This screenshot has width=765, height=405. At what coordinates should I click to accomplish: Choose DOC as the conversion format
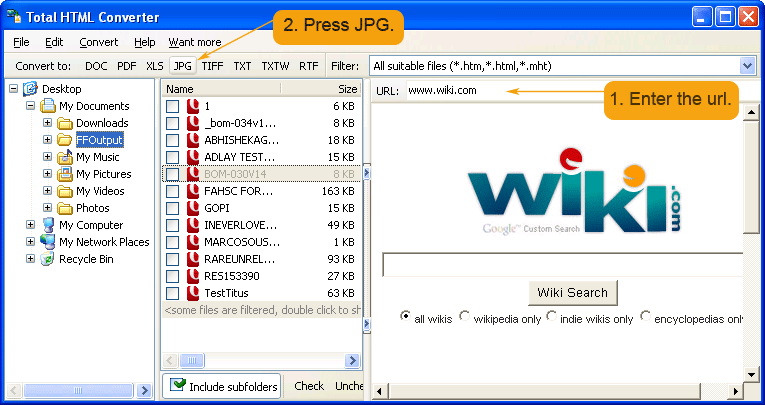[96, 66]
